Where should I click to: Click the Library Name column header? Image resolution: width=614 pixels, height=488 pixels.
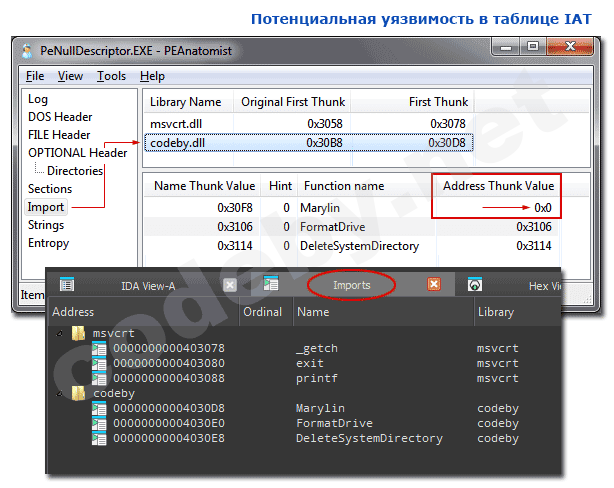tap(185, 102)
